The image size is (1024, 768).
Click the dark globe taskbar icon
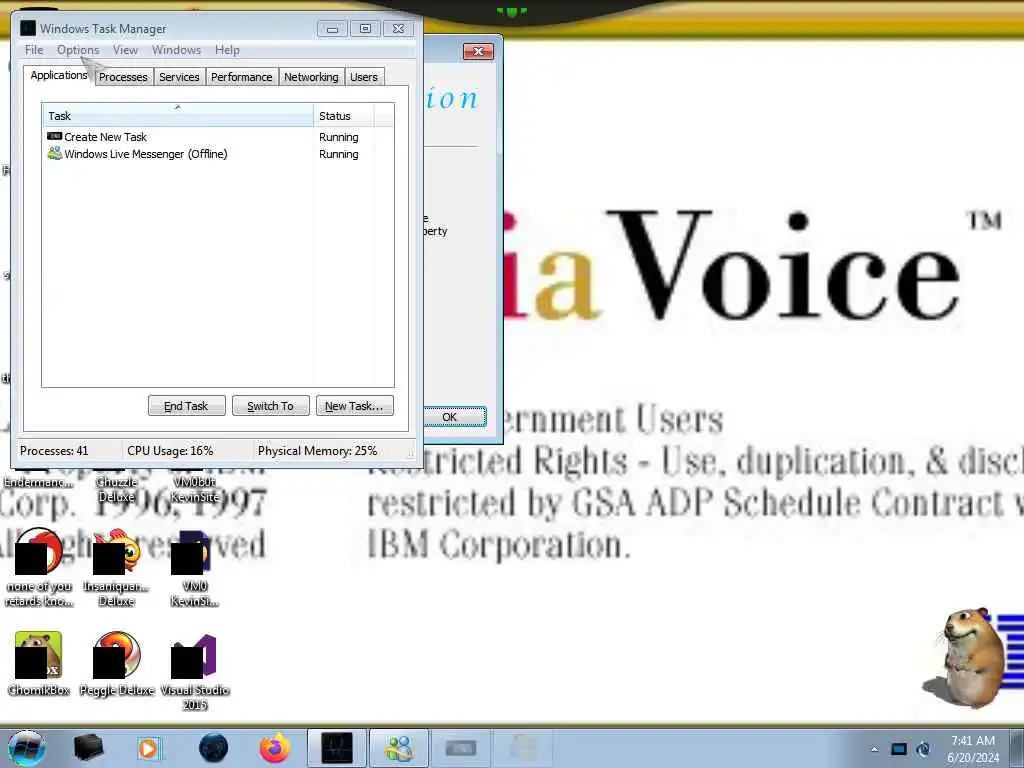(x=214, y=748)
